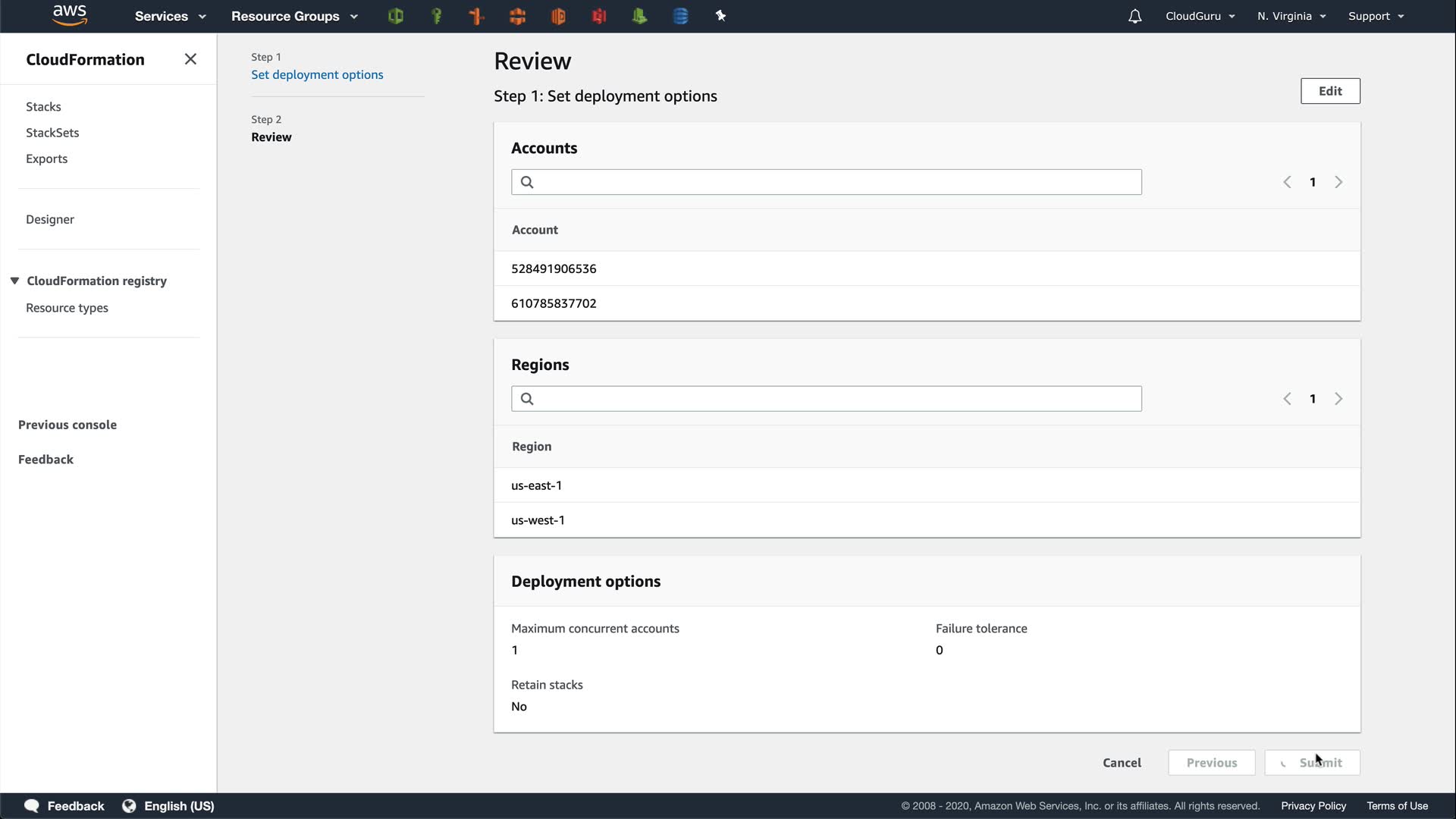Click the green key IAM shortcut icon
Viewport: 1456px width, 819px height.
click(x=436, y=16)
